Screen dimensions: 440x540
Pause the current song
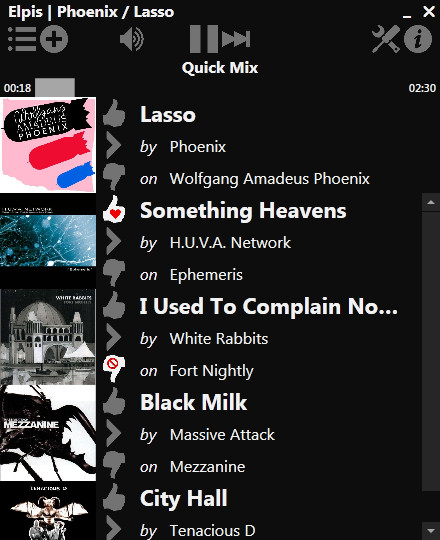tap(204, 39)
